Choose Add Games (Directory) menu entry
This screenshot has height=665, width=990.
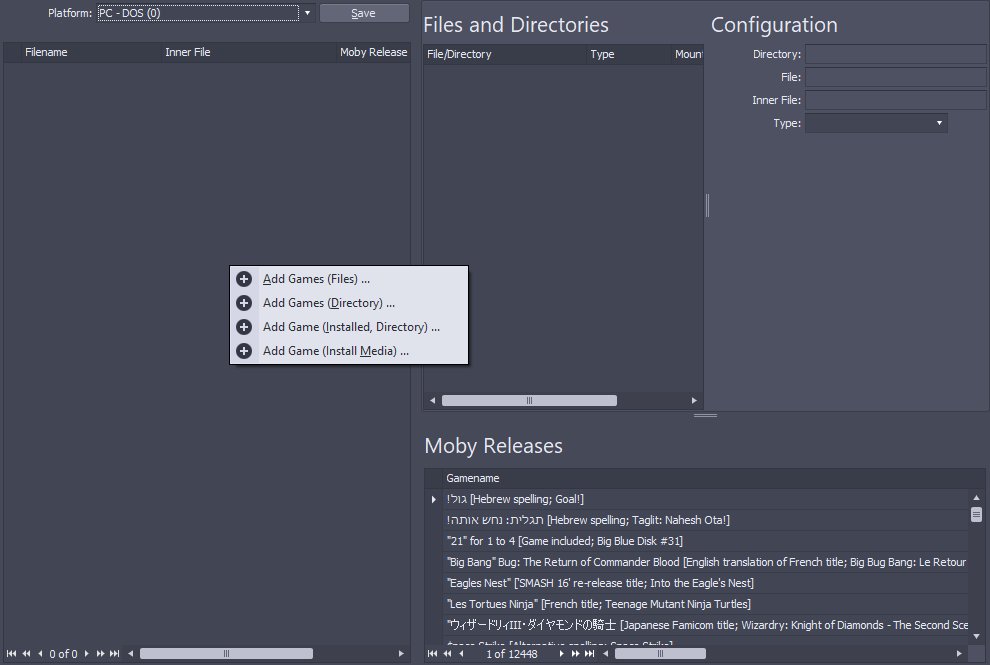tap(349, 303)
